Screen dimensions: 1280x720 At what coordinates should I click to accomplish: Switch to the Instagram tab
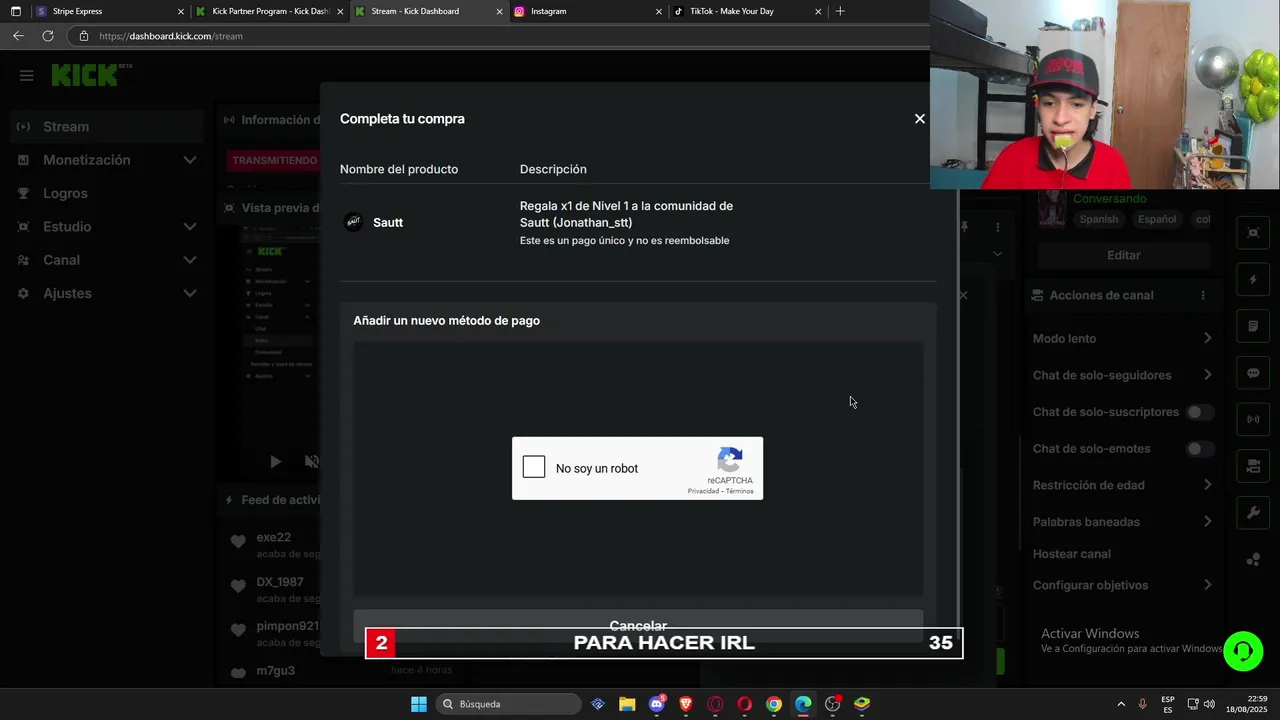point(588,11)
